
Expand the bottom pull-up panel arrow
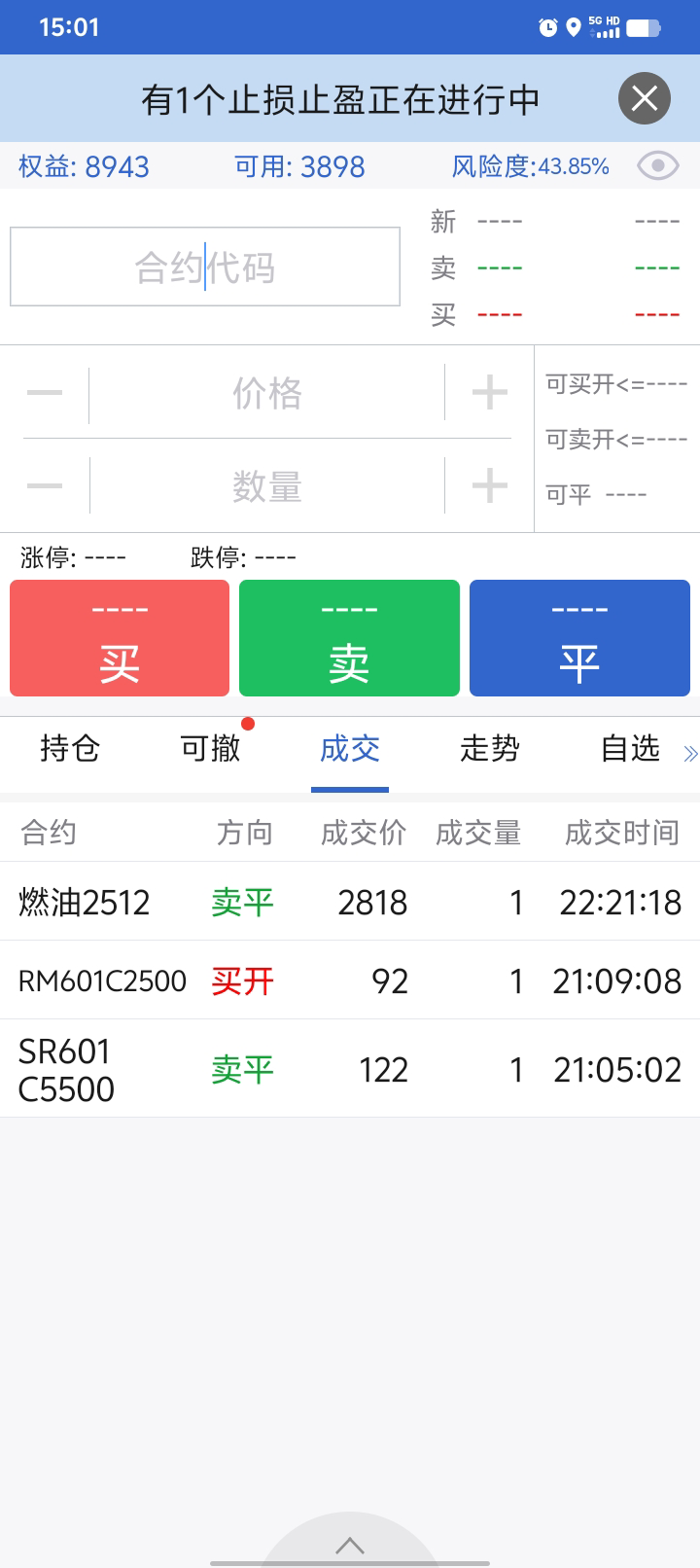click(x=350, y=1545)
